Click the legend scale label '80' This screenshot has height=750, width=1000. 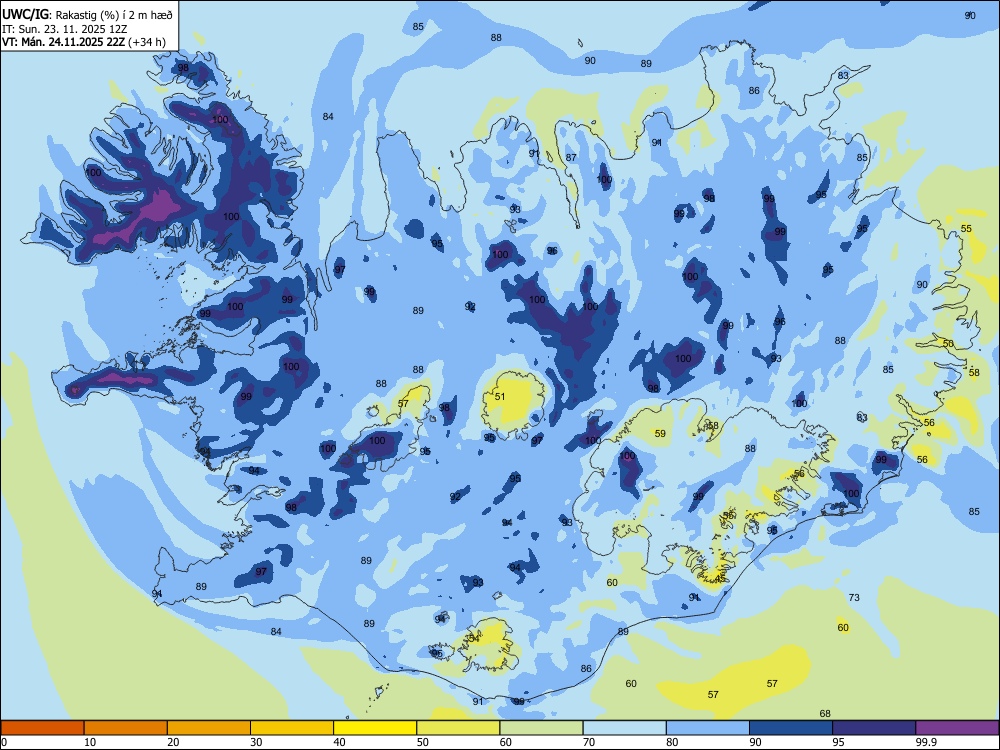pos(672,742)
